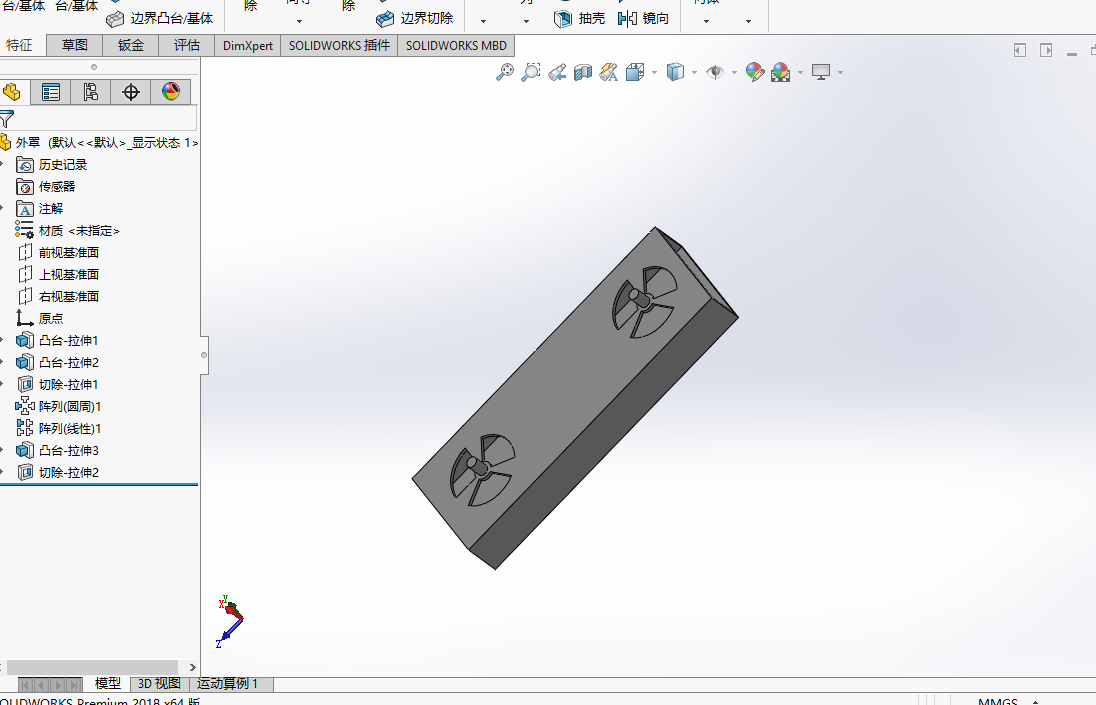Expand the 切除-拉伸1 feature node
Viewport: 1096px width, 705px height.
click(x=3, y=384)
